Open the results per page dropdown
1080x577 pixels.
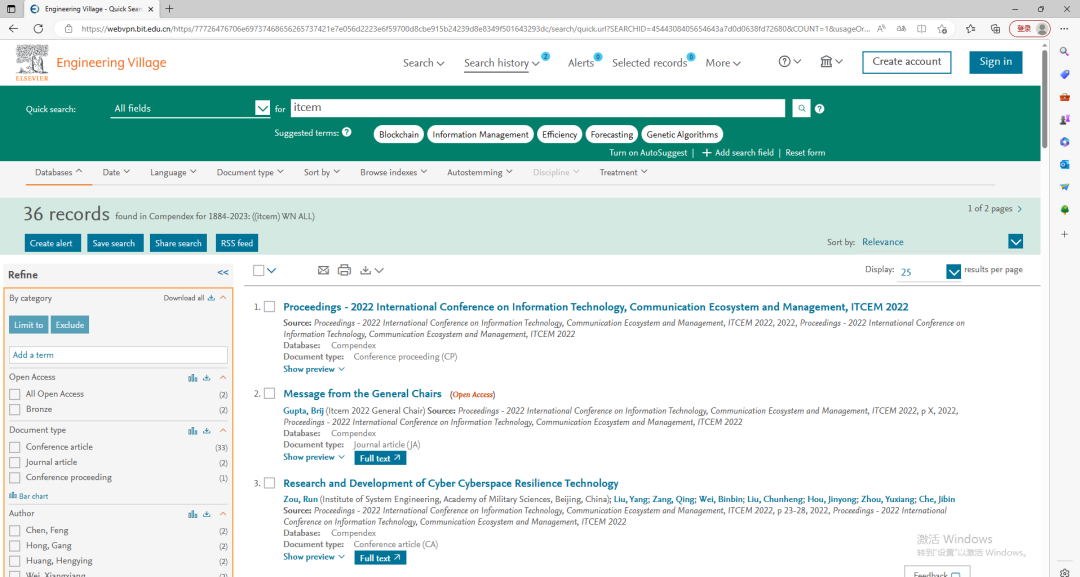(953, 272)
